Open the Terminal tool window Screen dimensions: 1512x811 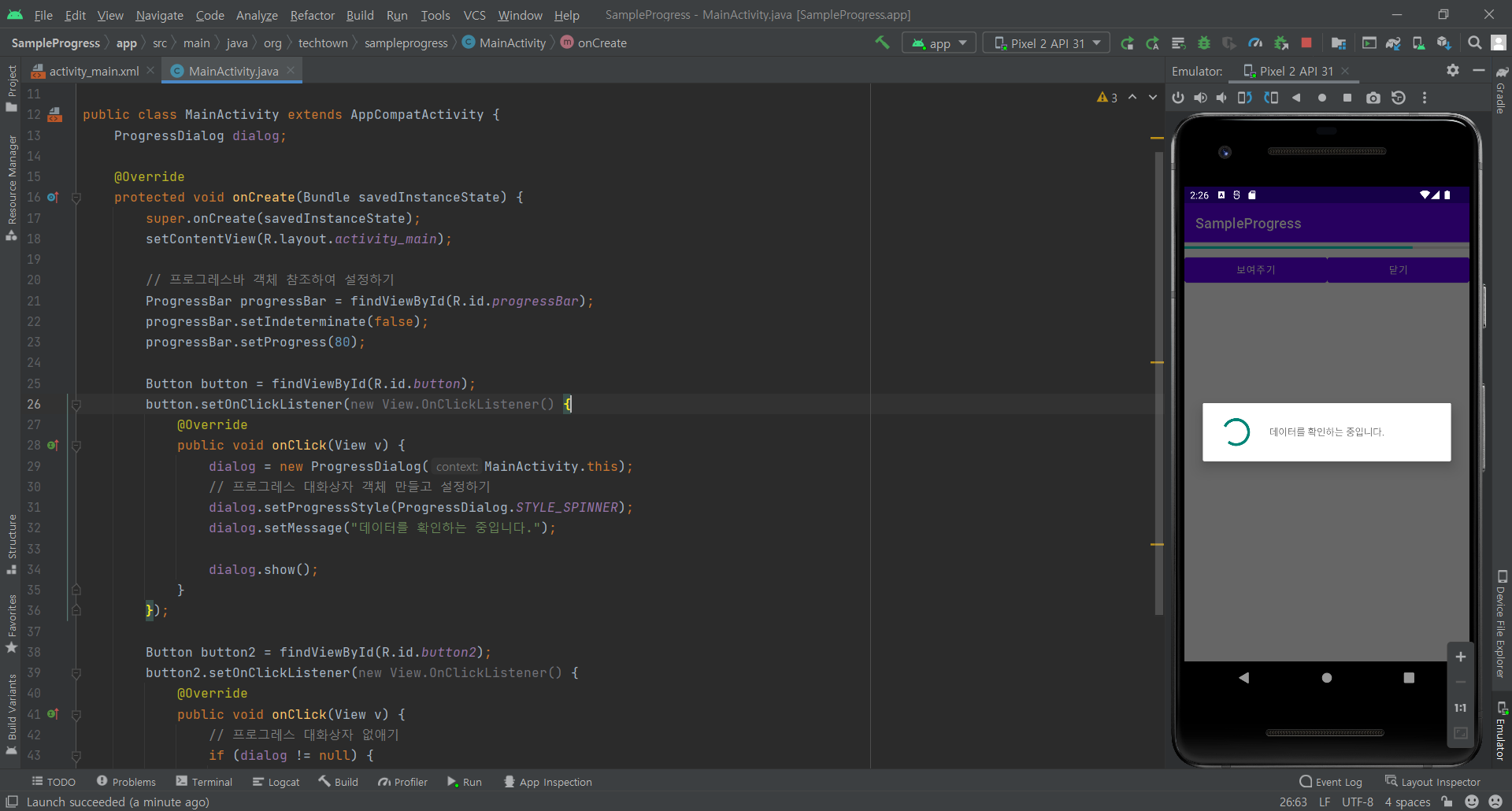[204, 782]
